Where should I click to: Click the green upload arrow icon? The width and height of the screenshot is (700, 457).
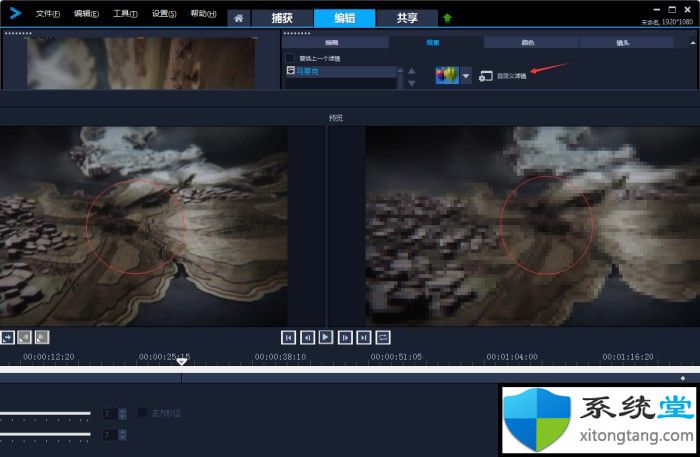[x=447, y=18]
